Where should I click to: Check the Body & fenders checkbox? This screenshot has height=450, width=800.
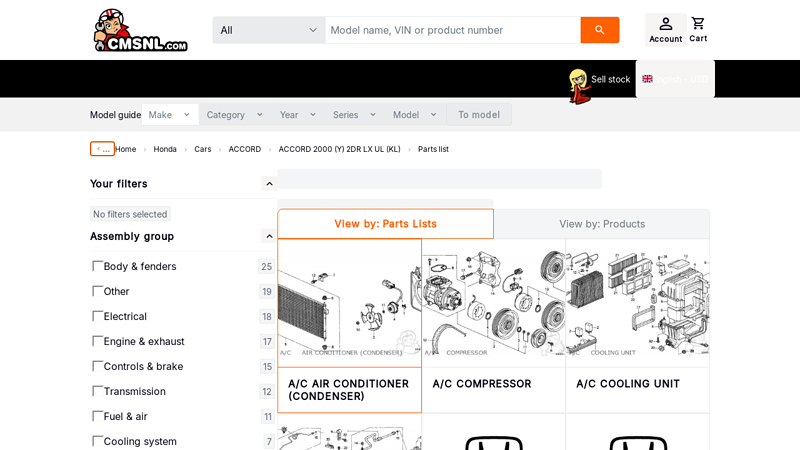[x=97, y=266]
